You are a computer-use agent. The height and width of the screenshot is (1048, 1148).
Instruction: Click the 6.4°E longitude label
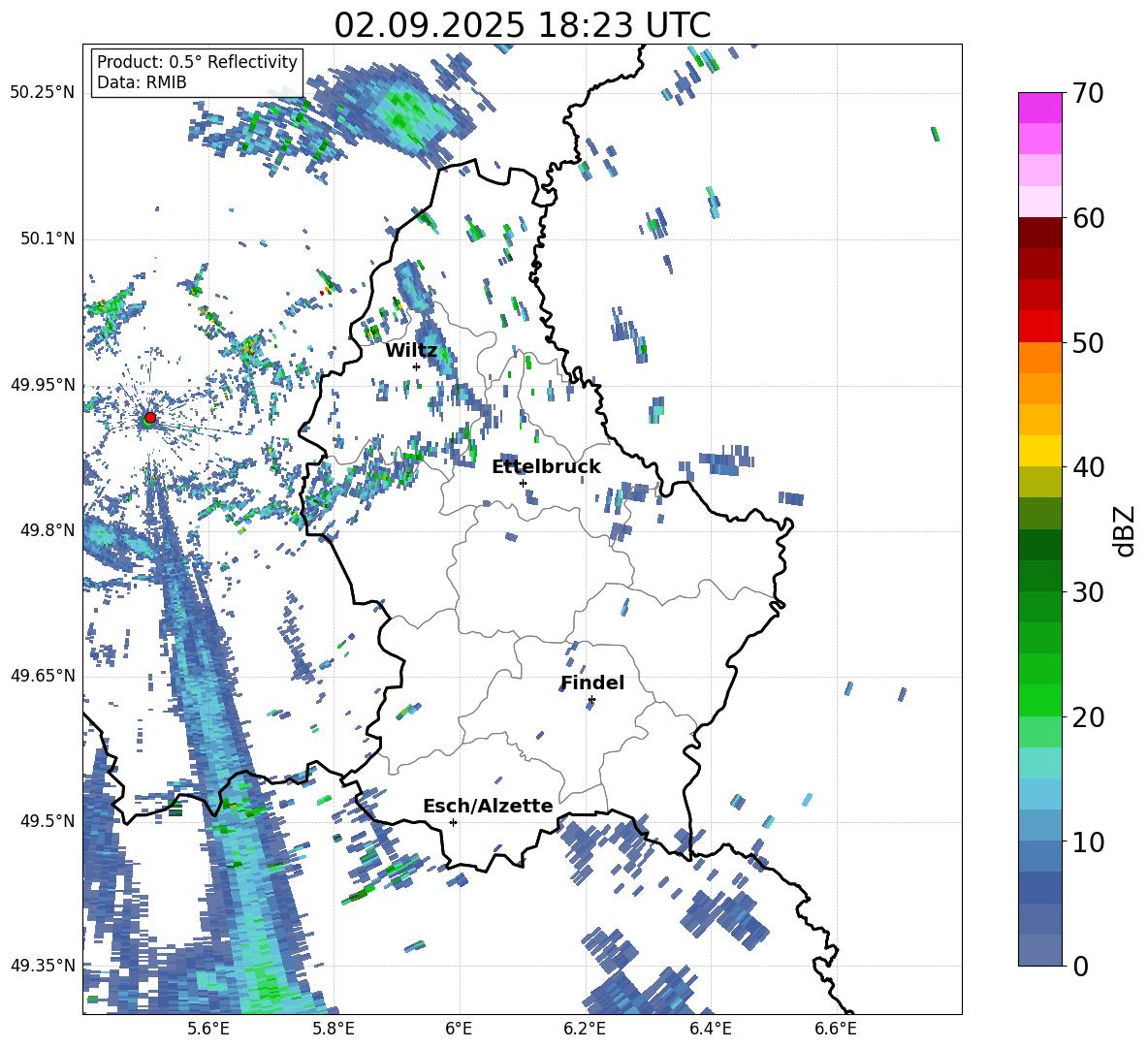coord(710,1029)
